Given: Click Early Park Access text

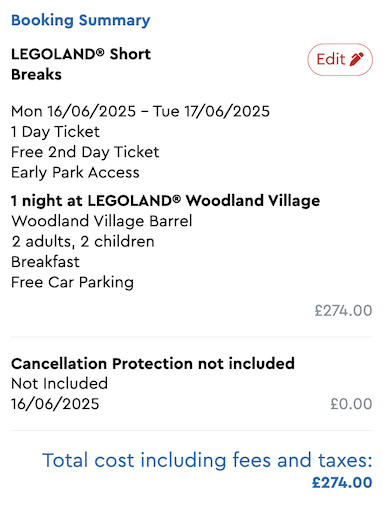Looking at the screenshot, I should coord(75,172).
